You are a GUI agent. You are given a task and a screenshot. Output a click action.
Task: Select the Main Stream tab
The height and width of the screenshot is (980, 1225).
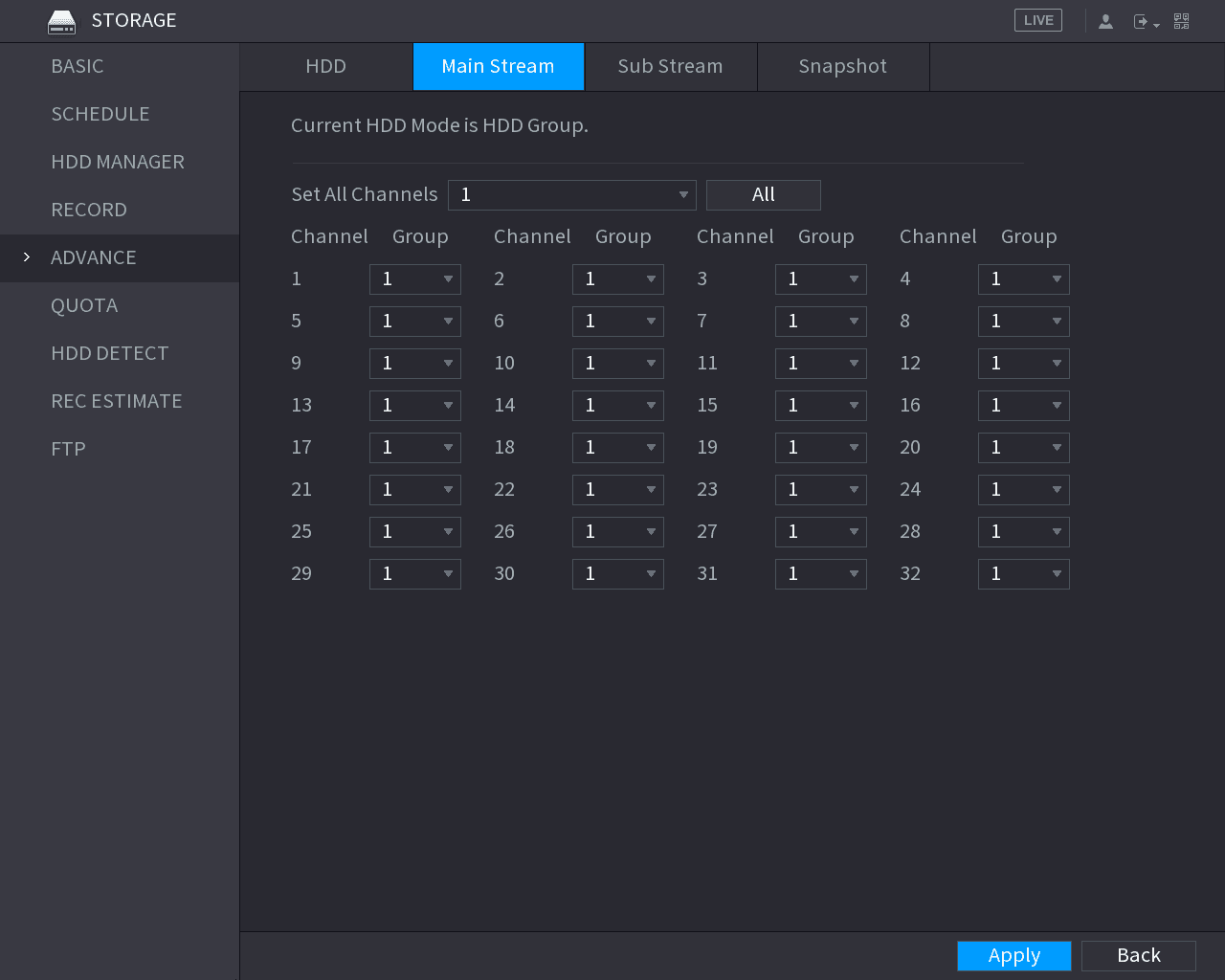499,66
